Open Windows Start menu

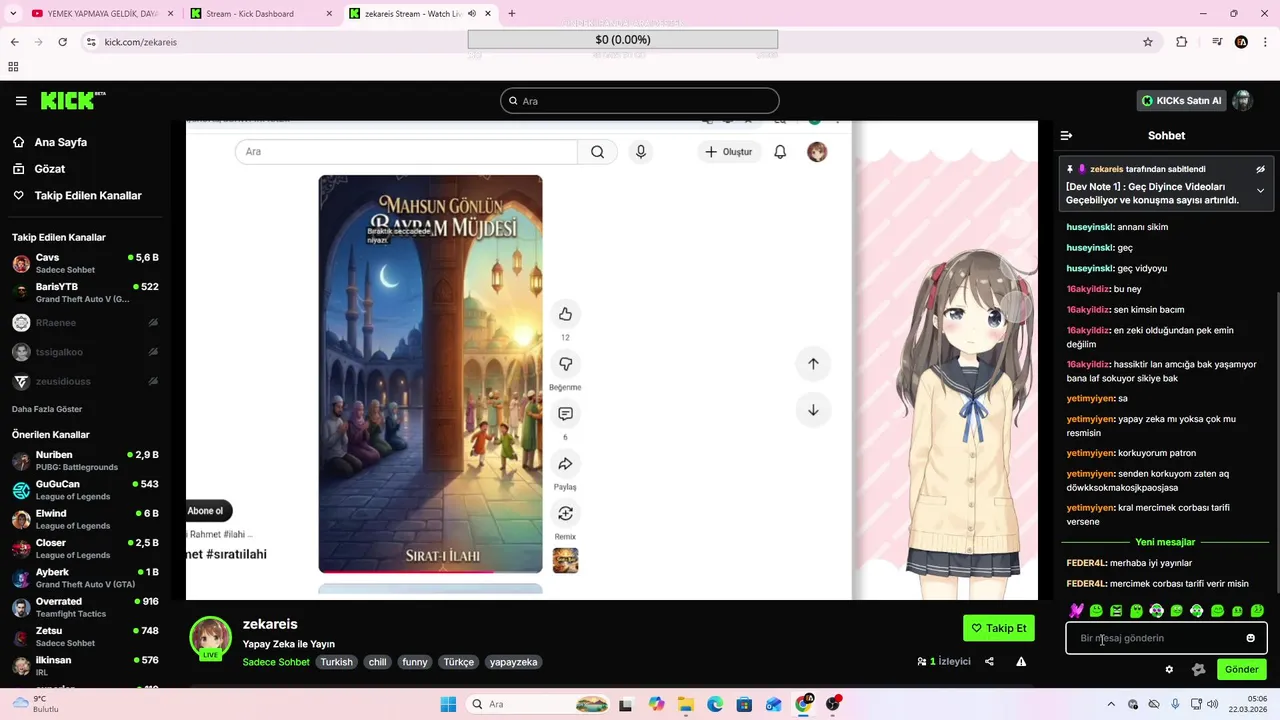coord(448,704)
